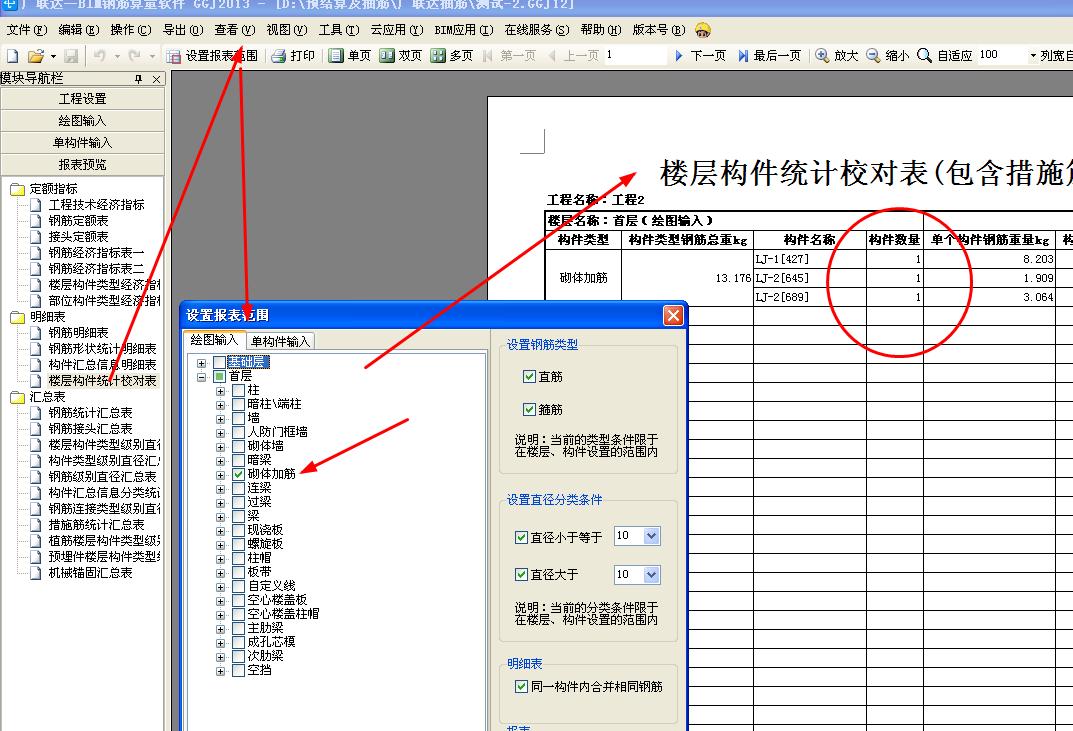1073x731 pixels.
Task: Uncheck 砌体加筋 checkbox
Action: (238, 474)
